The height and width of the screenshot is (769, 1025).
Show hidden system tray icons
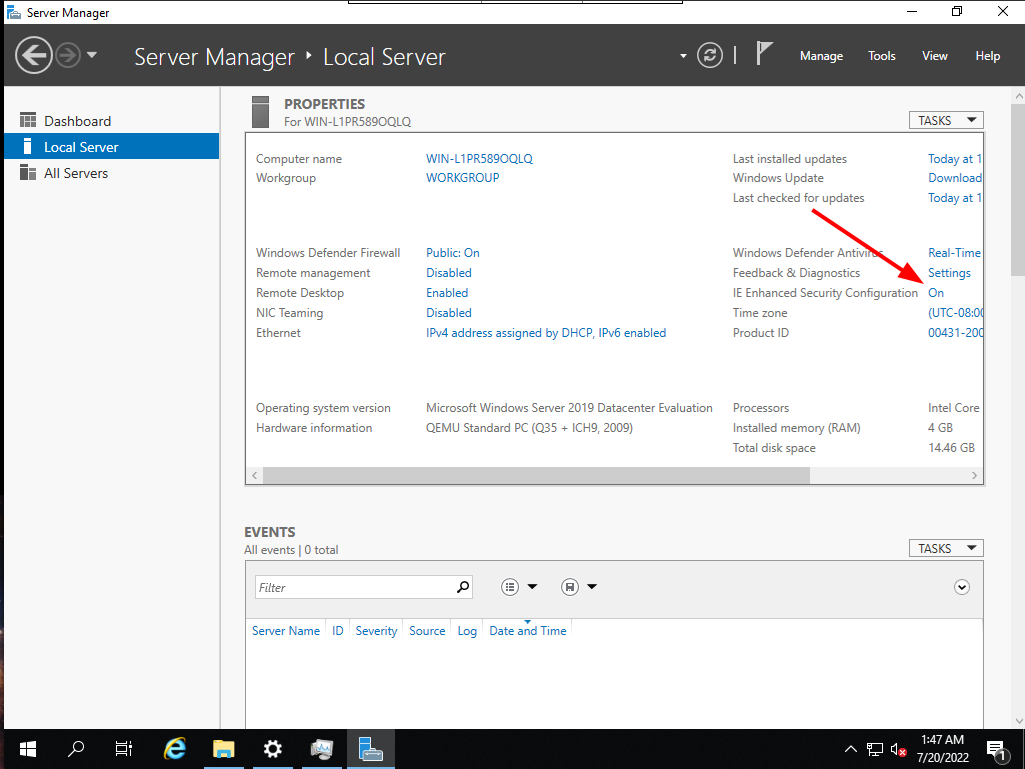850,749
